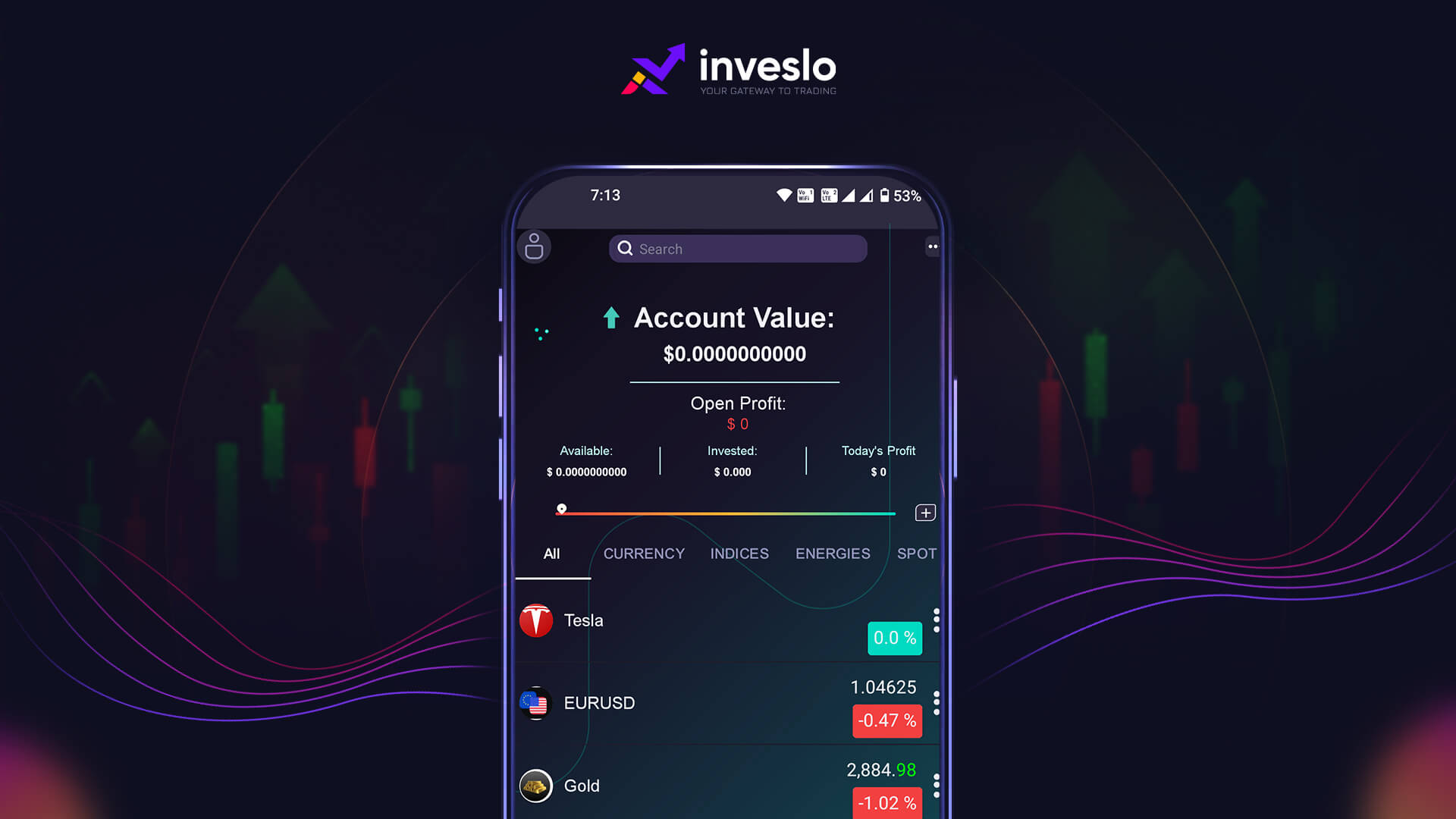Image resolution: width=1456 pixels, height=819 pixels.
Task: Tap the Inveslo account profile icon
Action: pyautogui.click(x=534, y=247)
